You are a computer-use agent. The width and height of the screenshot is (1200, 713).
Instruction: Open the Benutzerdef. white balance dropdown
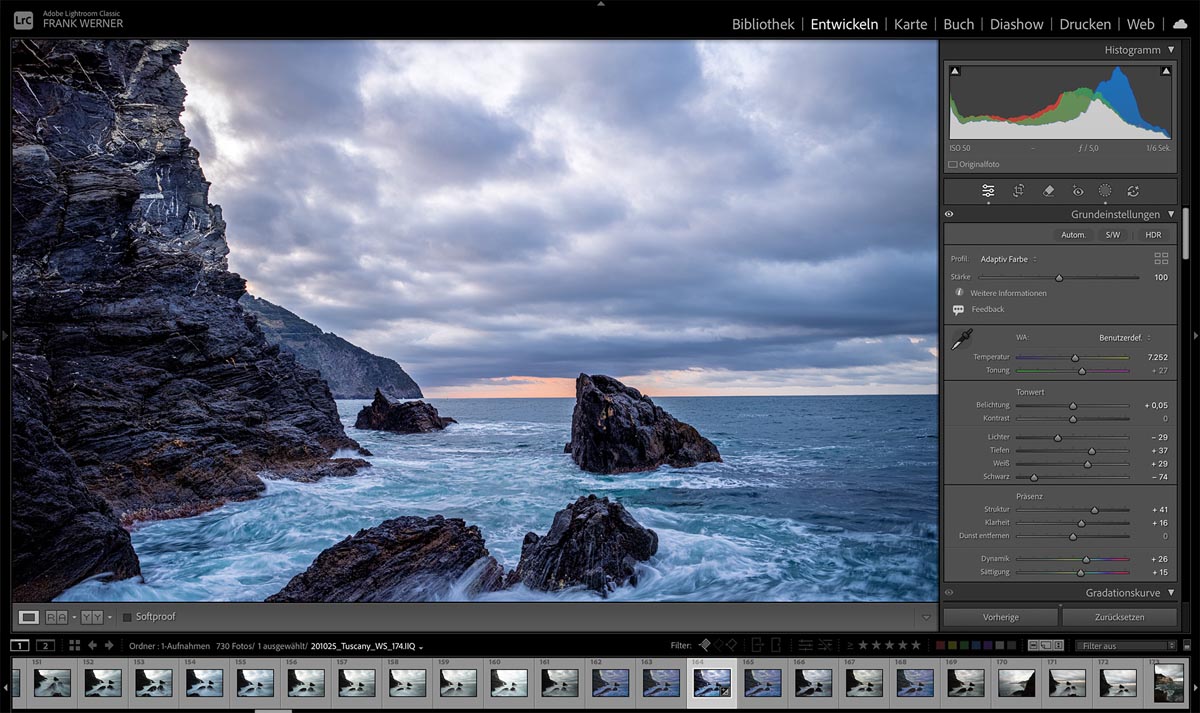(1125, 338)
